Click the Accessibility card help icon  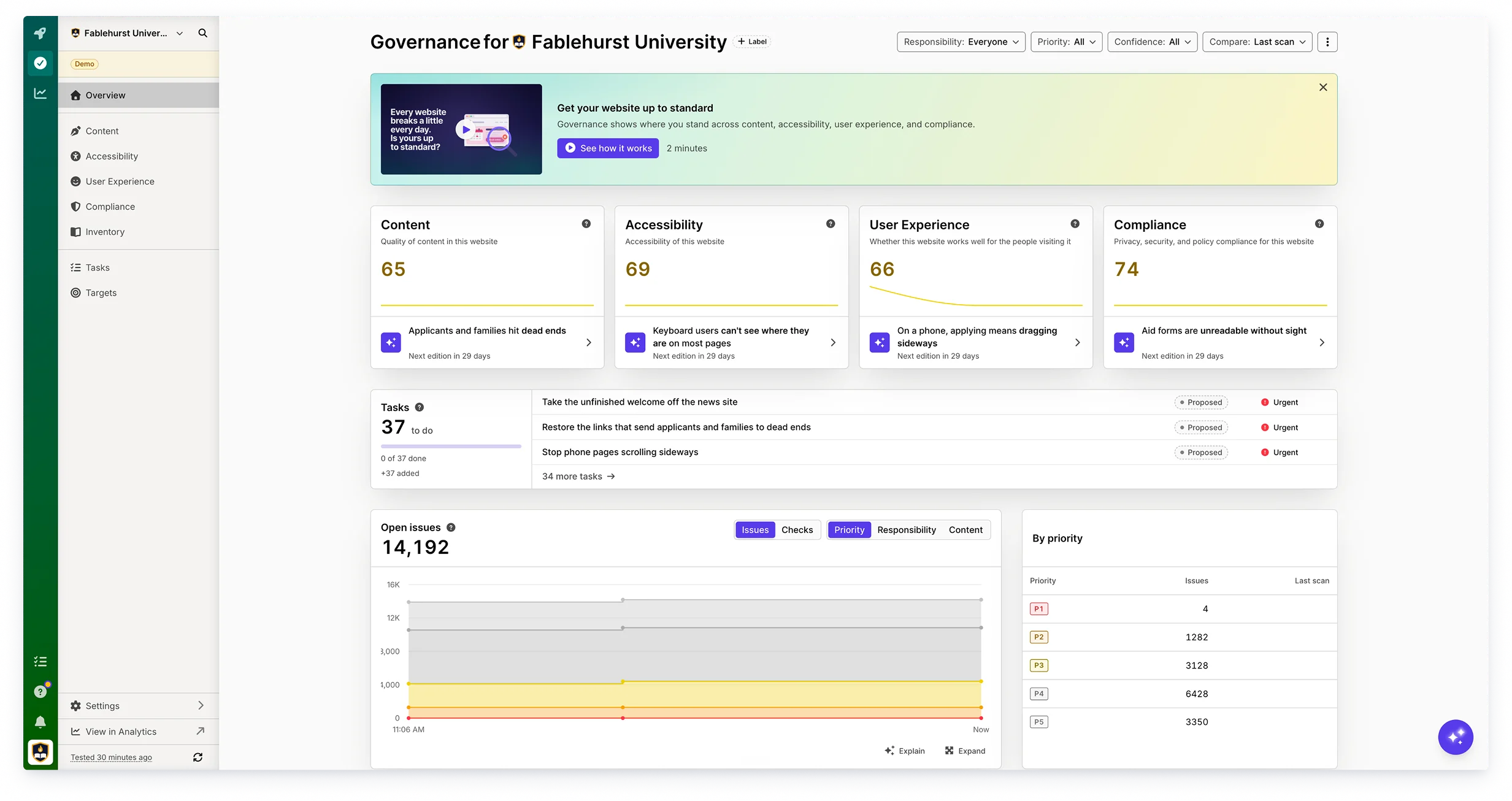pyautogui.click(x=831, y=224)
